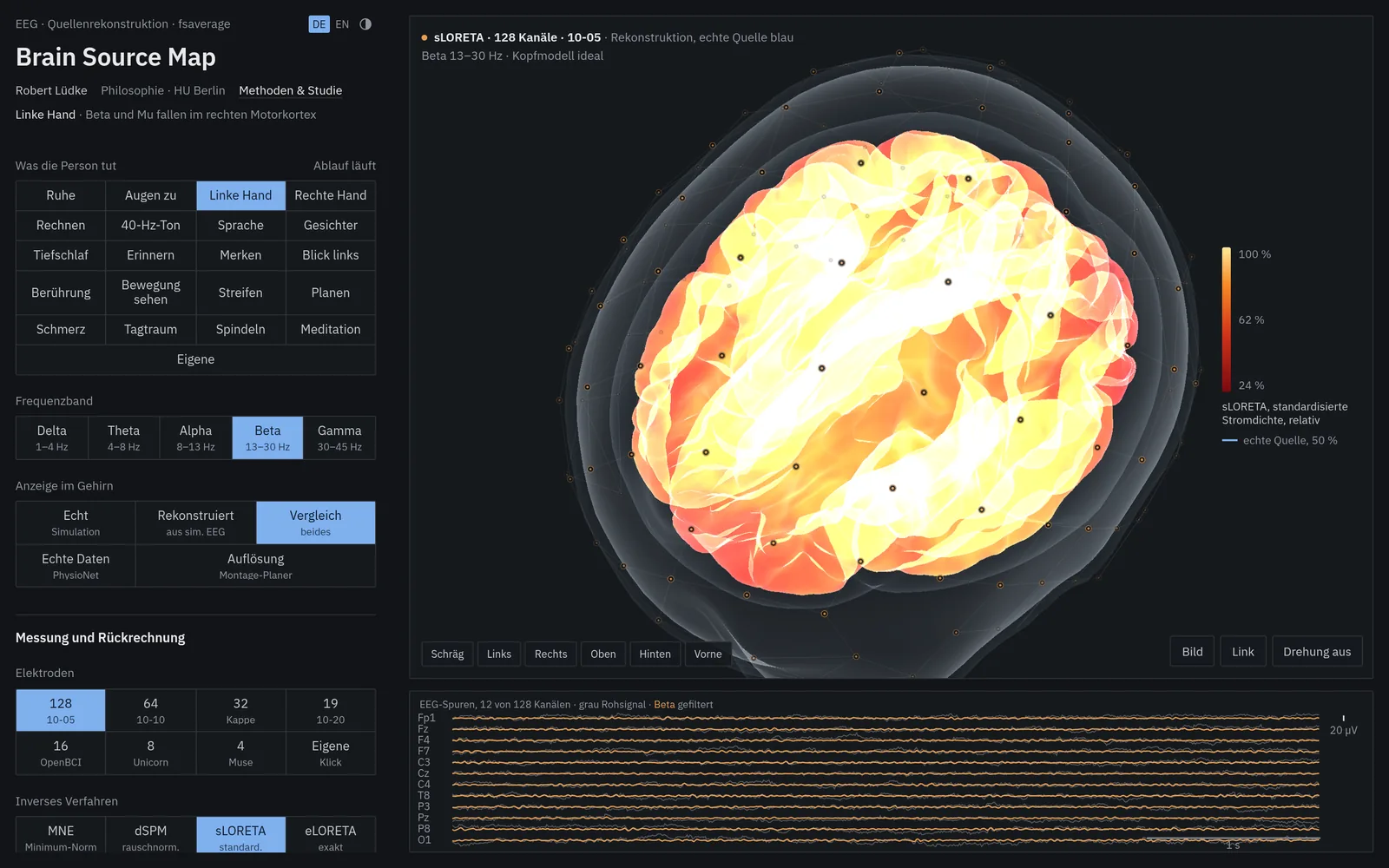
Task: Switch to the Alpha 8–13 Hz band
Action: pos(195,437)
